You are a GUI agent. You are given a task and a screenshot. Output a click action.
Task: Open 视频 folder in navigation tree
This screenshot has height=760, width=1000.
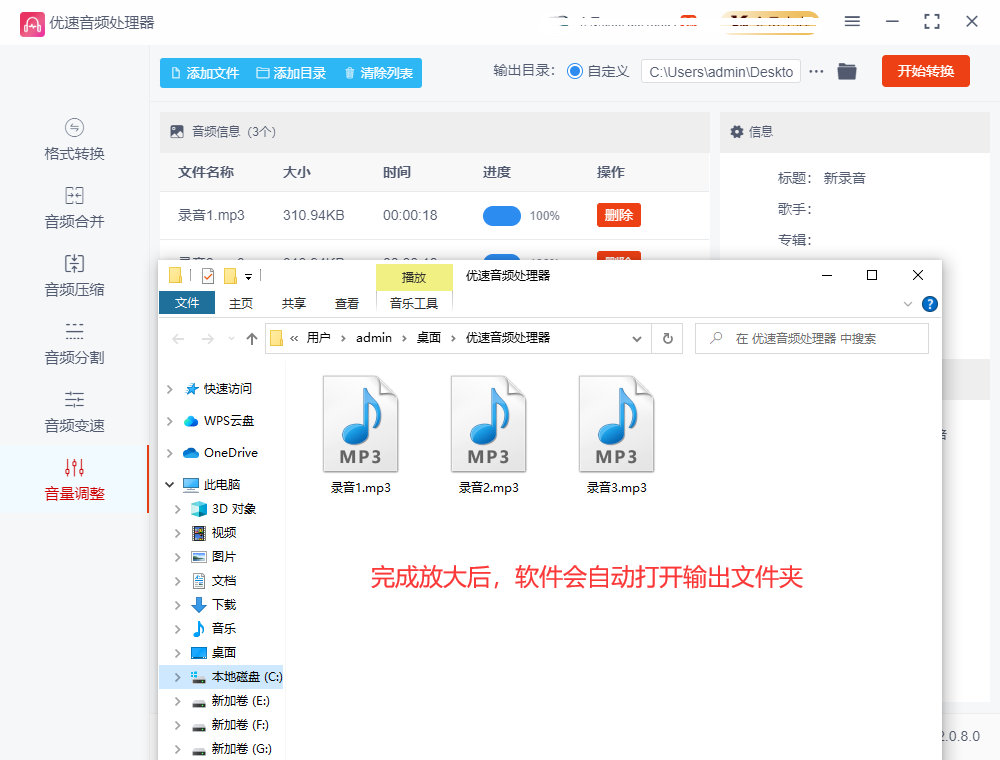214,533
